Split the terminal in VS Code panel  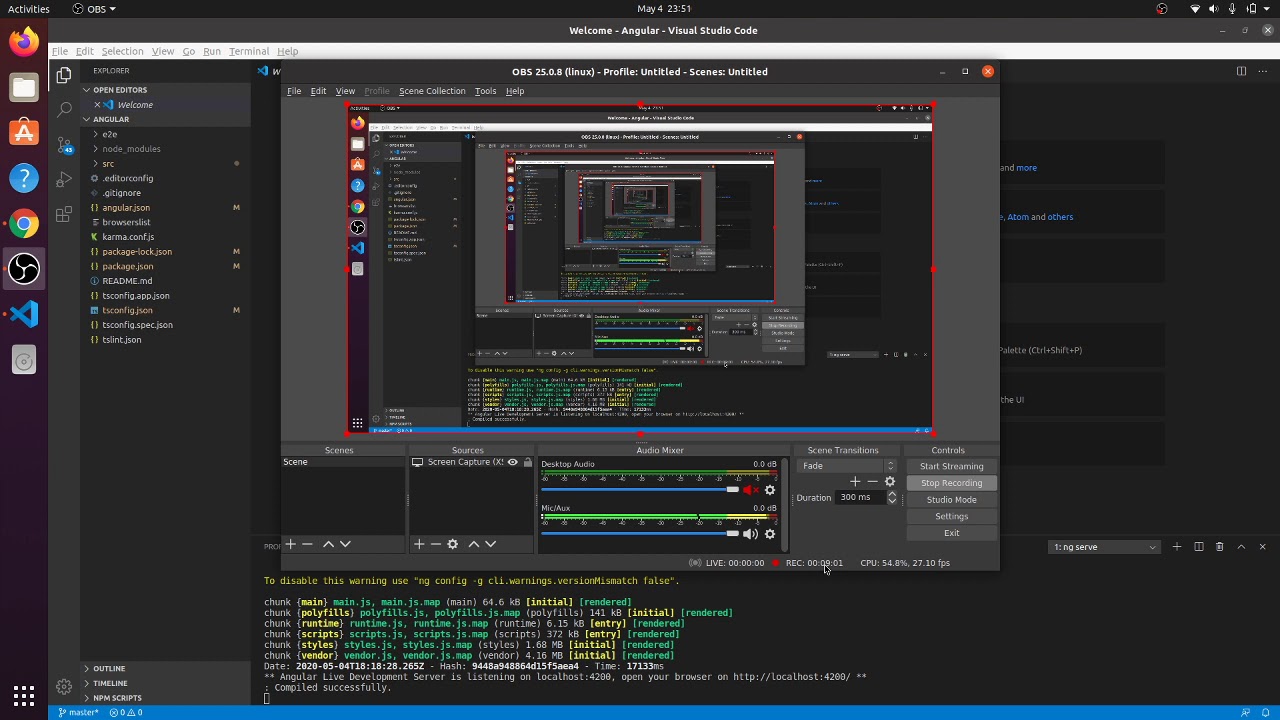pos(1199,547)
